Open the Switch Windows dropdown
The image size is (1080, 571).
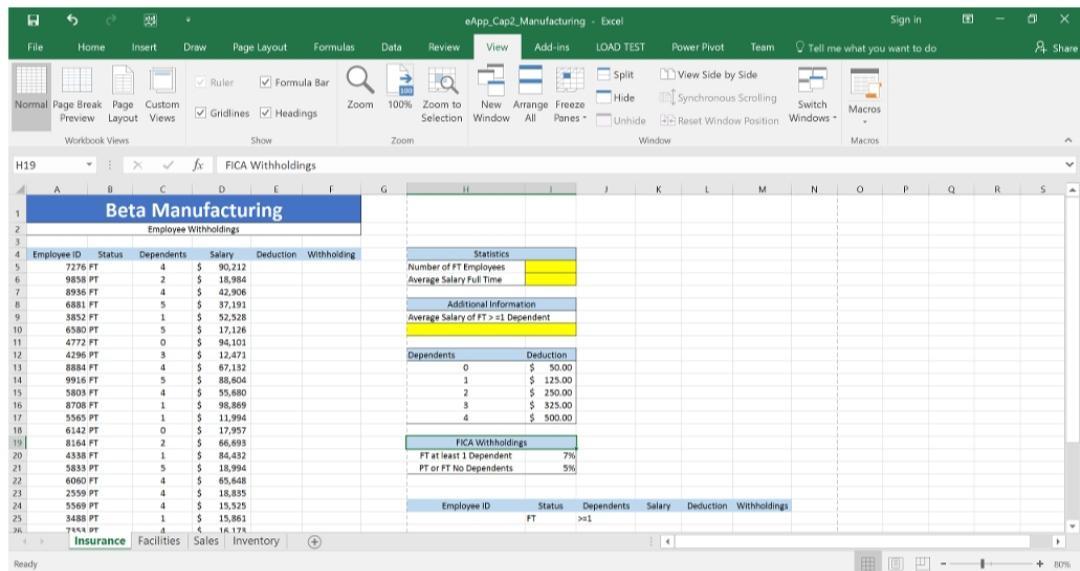coord(812,98)
